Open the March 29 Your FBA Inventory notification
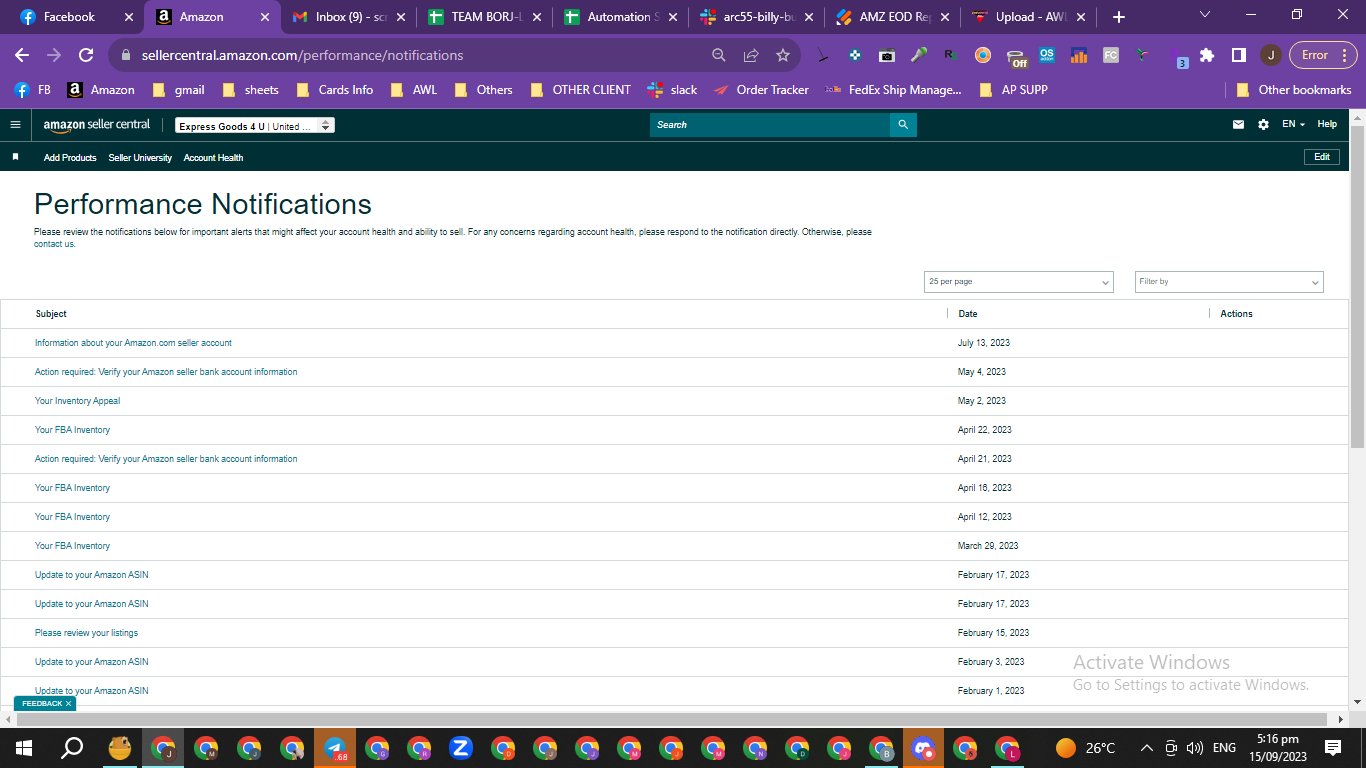The width and height of the screenshot is (1366, 768). 72,546
